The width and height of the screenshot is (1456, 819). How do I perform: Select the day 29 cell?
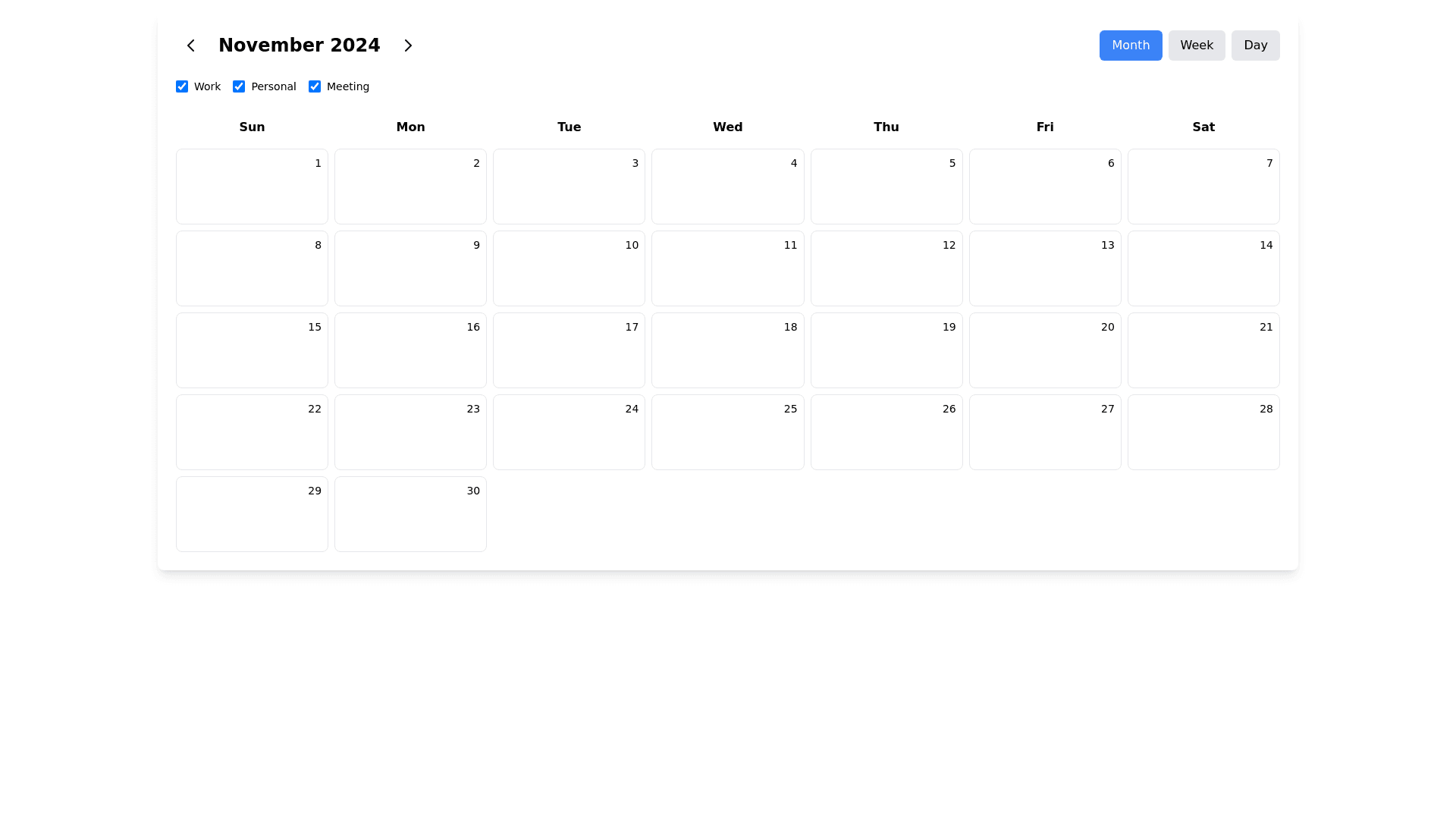[x=252, y=514]
